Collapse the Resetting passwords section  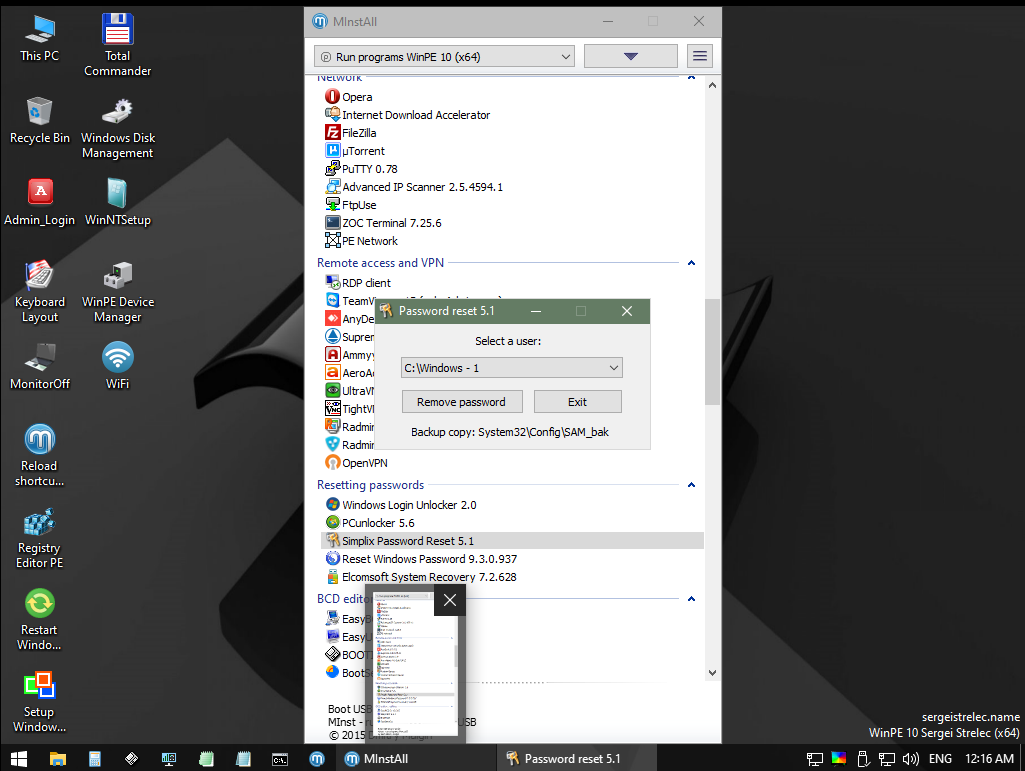click(x=691, y=485)
